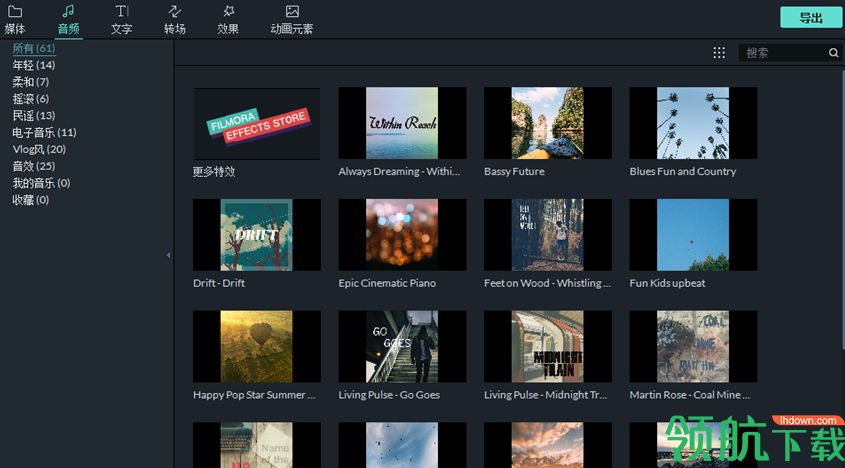Select the 音效 (25) category

pos(34,166)
